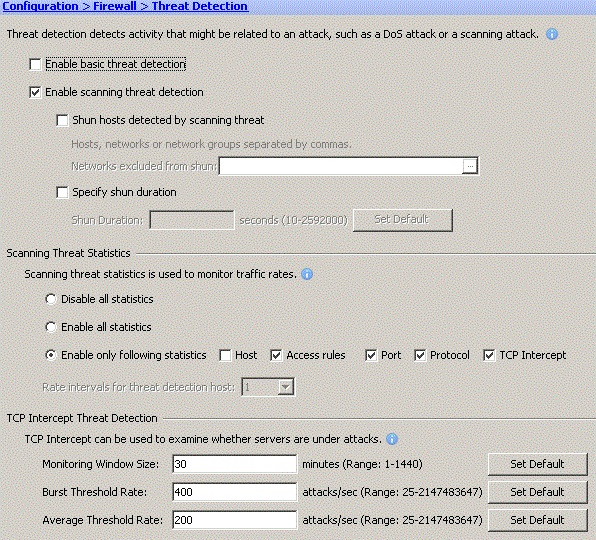The width and height of the screenshot is (596, 540).
Task: Click Set Default for Average Threshold Rate
Action: click(537, 520)
